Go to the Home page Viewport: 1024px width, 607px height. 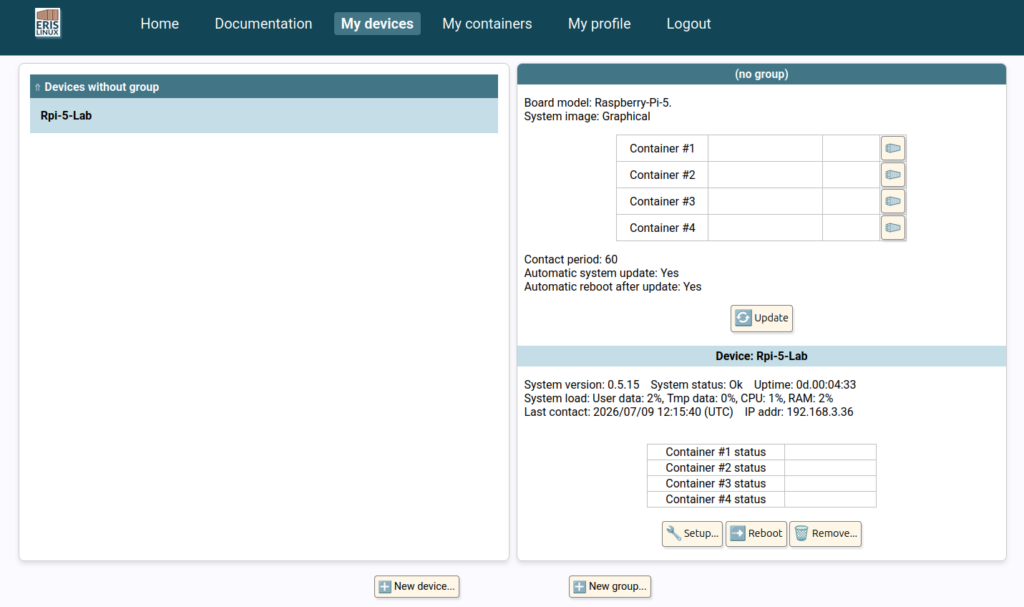tap(159, 24)
